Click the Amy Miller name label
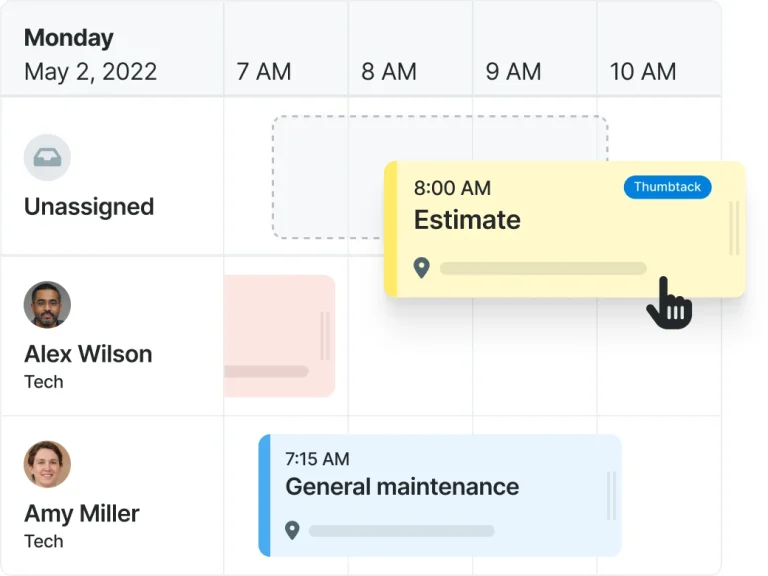The image size is (768, 576). pyautogui.click(x=82, y=514)
